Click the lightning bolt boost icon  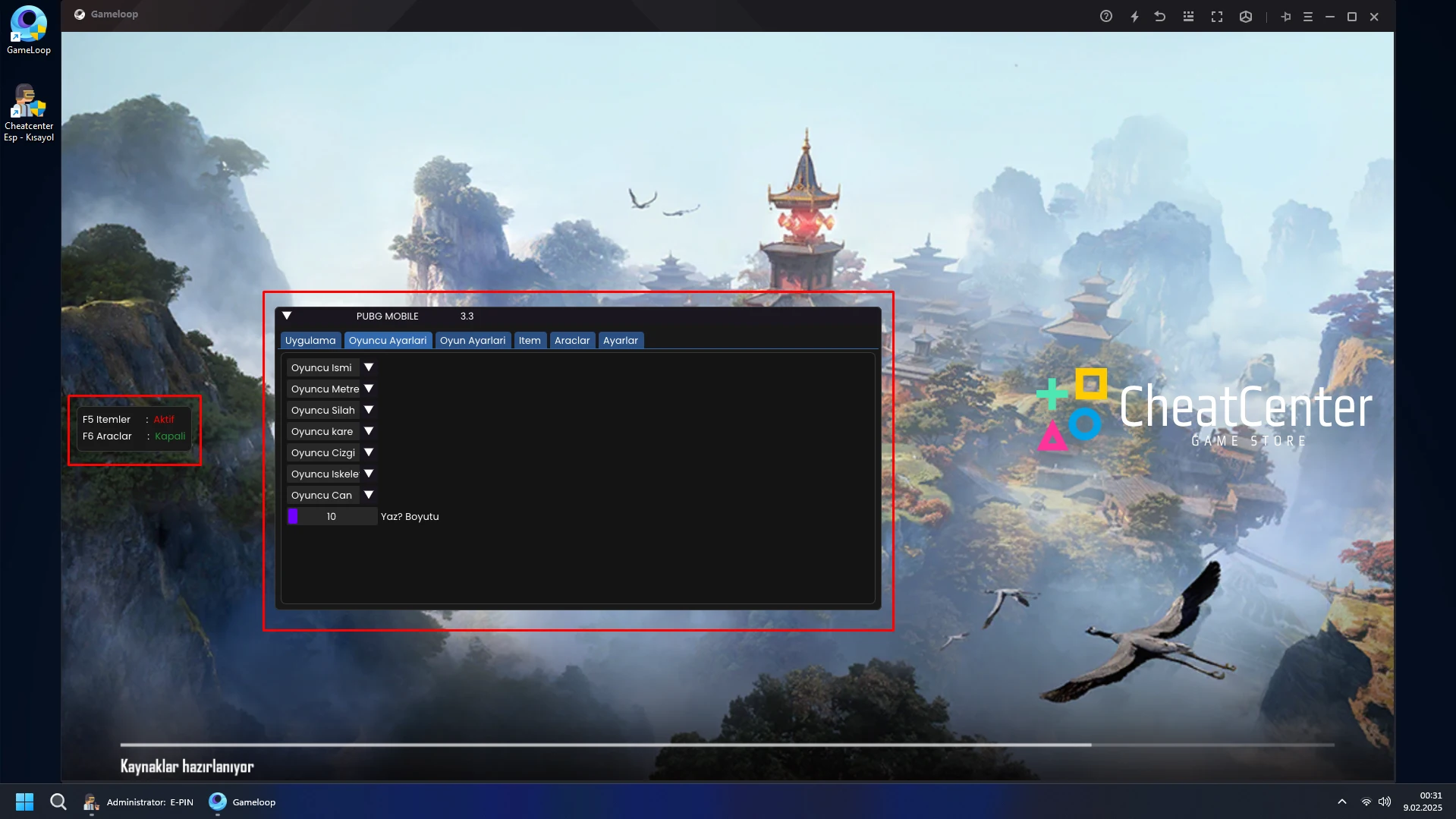pos(1134,17)
